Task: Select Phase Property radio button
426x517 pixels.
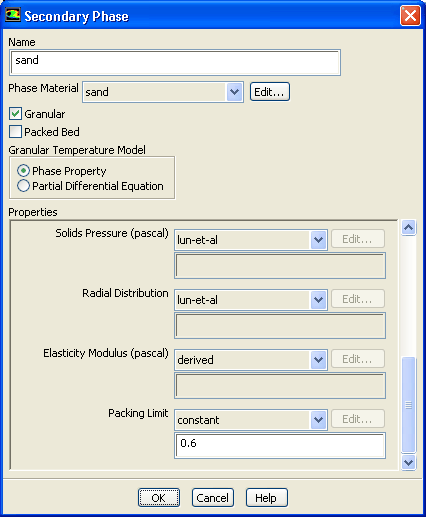Action: [x=23, y=171]
